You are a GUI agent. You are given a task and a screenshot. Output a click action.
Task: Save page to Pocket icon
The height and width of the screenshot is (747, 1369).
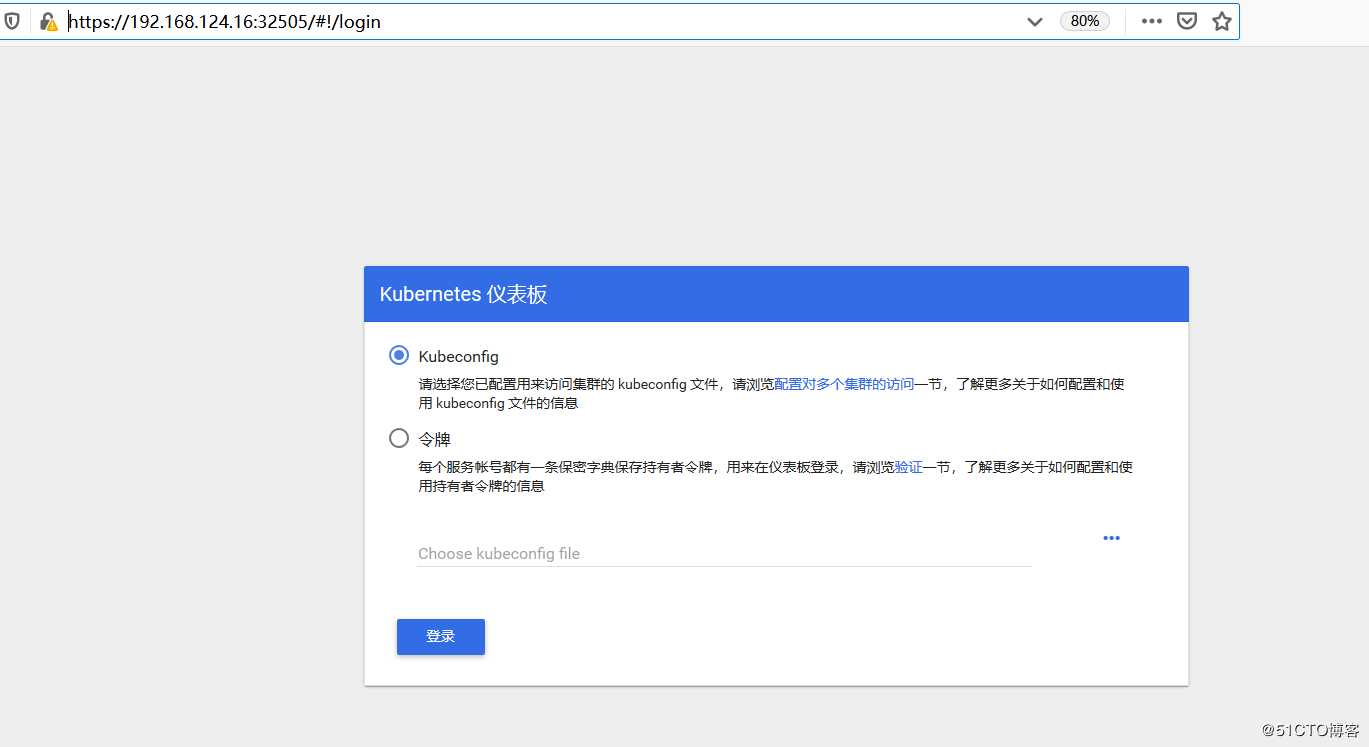coord(1187,21)
